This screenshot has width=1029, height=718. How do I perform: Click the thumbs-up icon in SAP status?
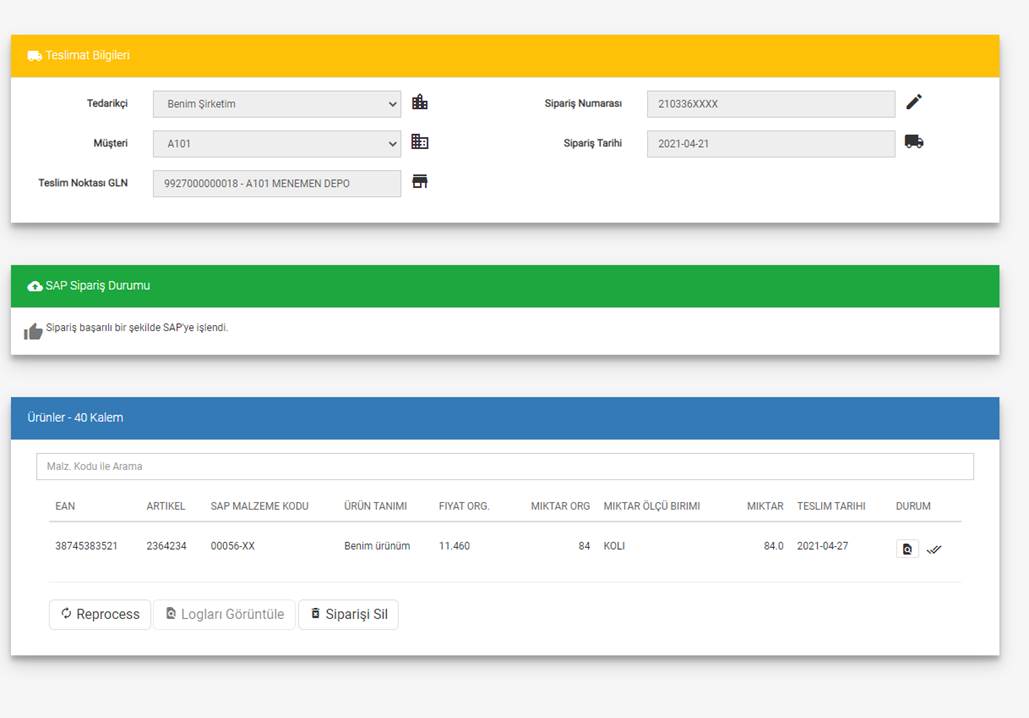[33, 331]
